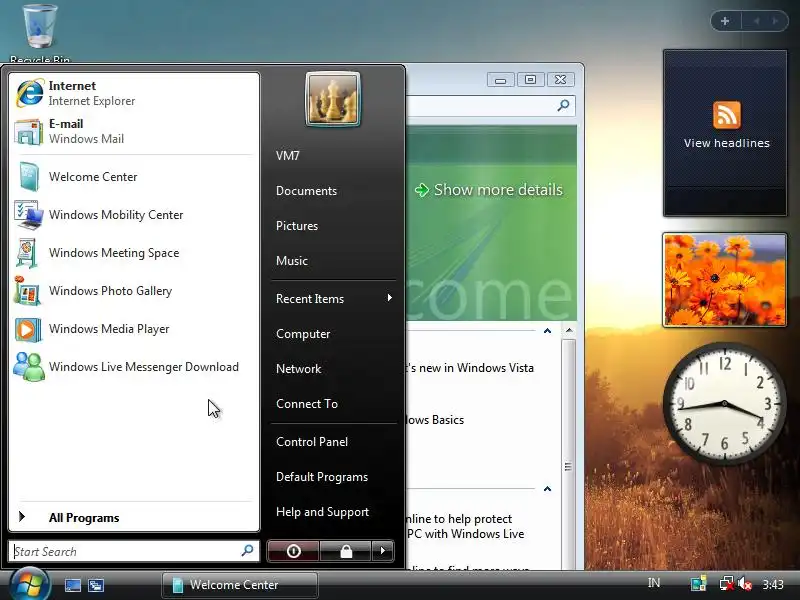Open shutdown options arrow menu
Screen dimensions: 800x600
383,551
